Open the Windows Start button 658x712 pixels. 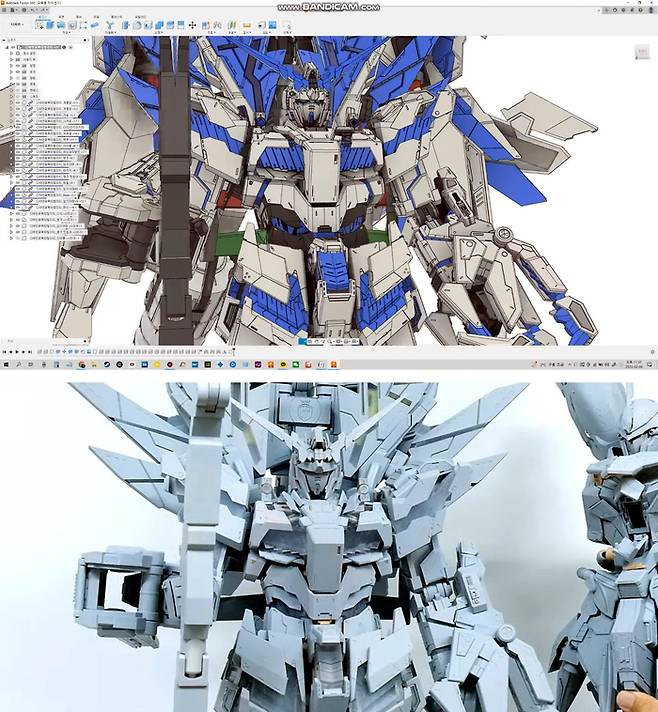point(6,364)
